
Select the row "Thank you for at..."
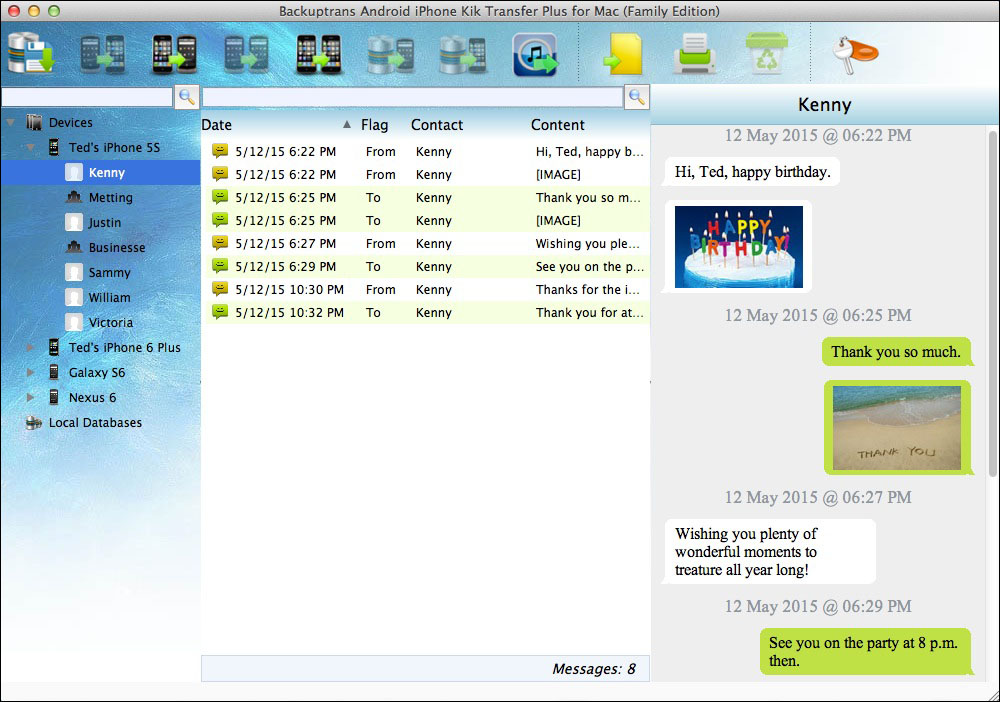pos(427,312)
